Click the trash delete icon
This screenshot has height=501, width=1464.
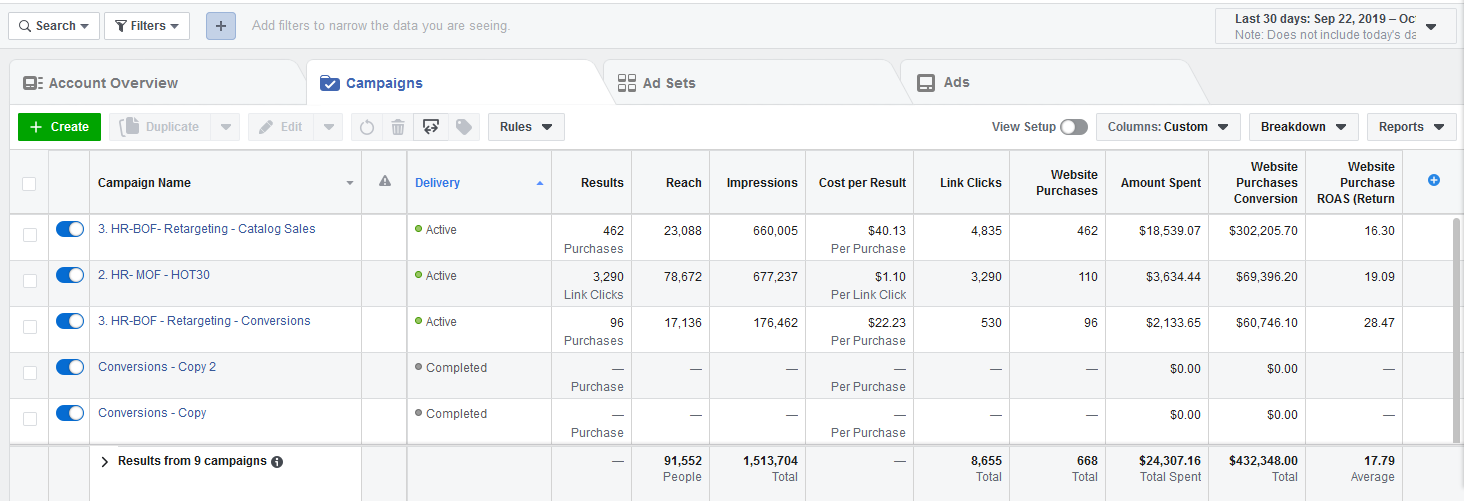[x=398, y=127]
